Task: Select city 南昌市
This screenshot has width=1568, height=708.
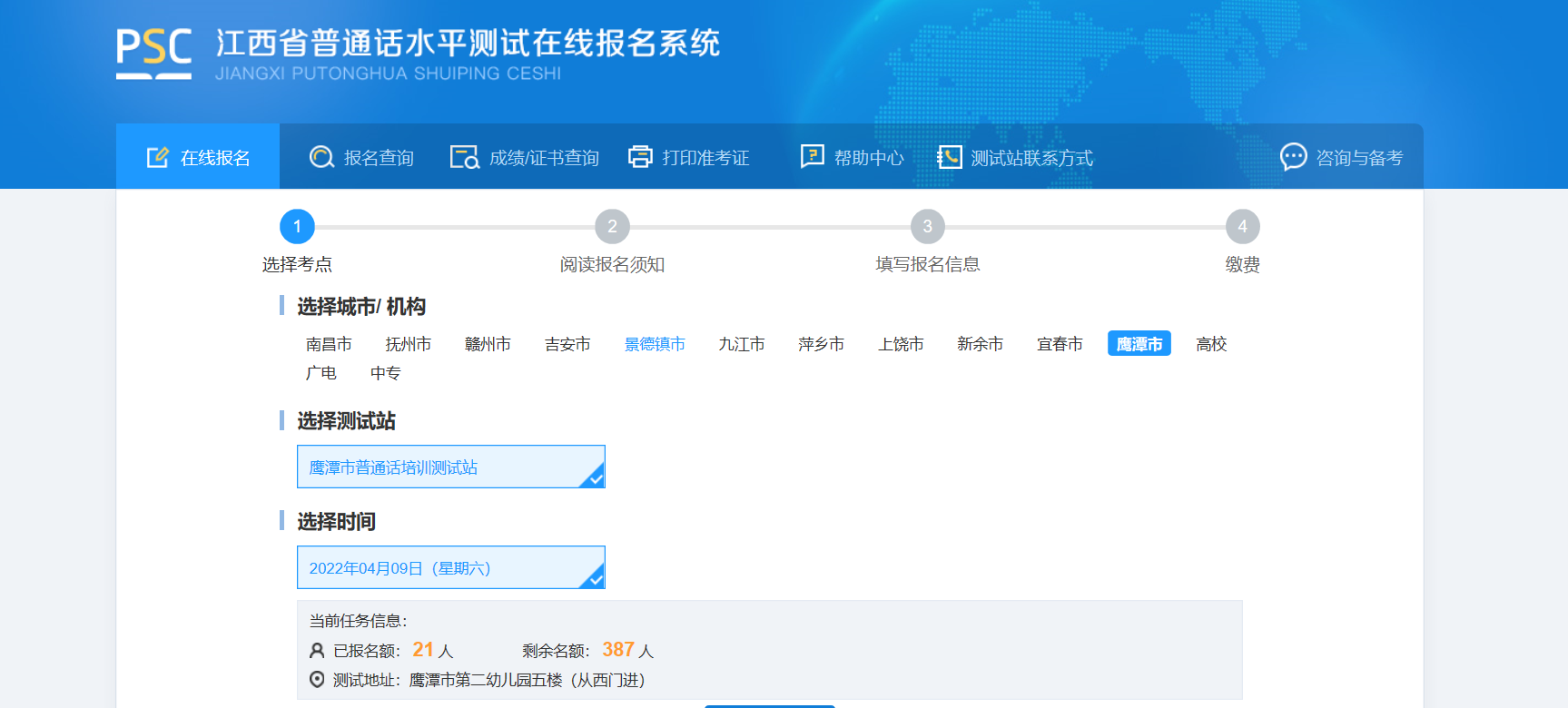Action: [x=329, y=344]
